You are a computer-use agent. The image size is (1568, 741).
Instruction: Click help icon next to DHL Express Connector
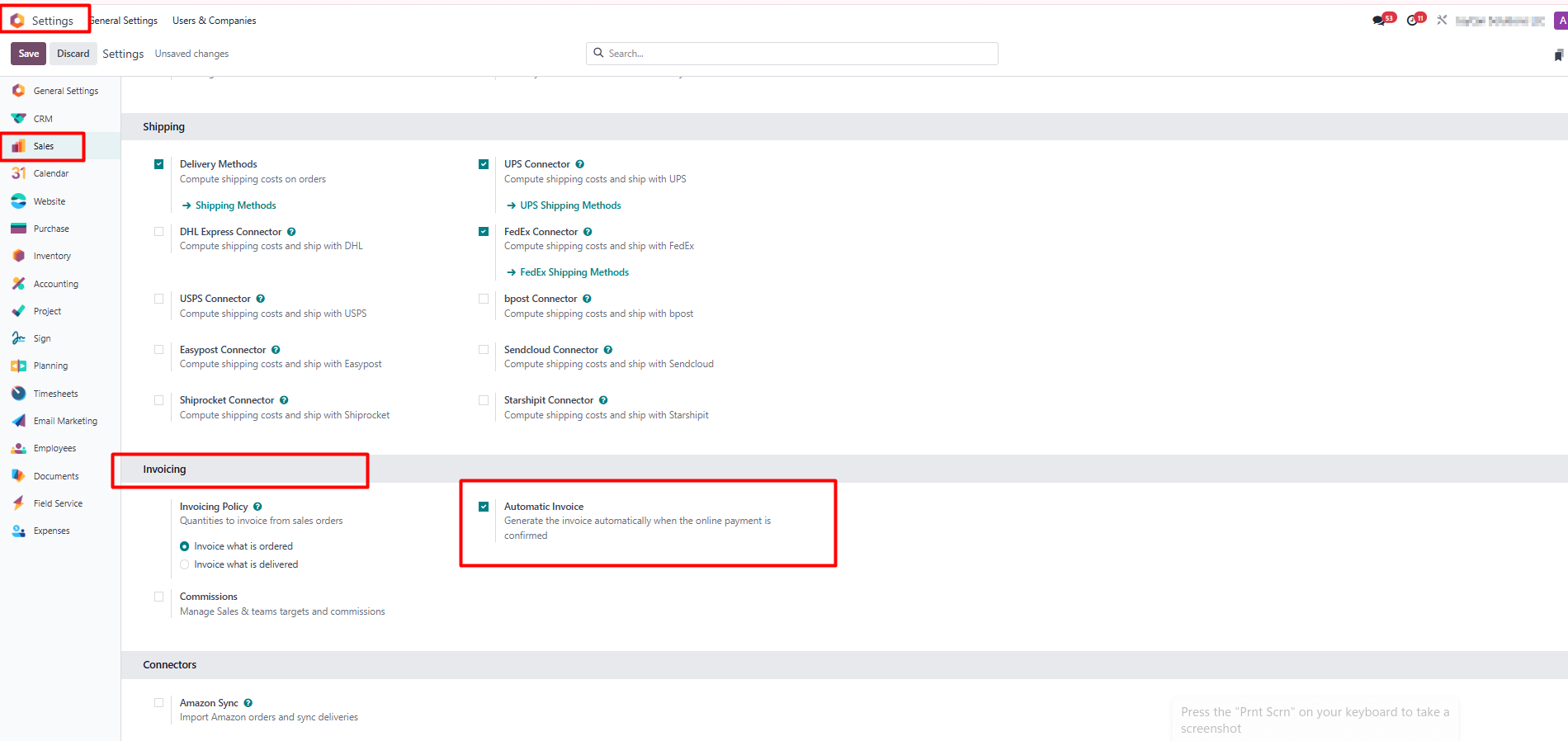click(291, 232)
